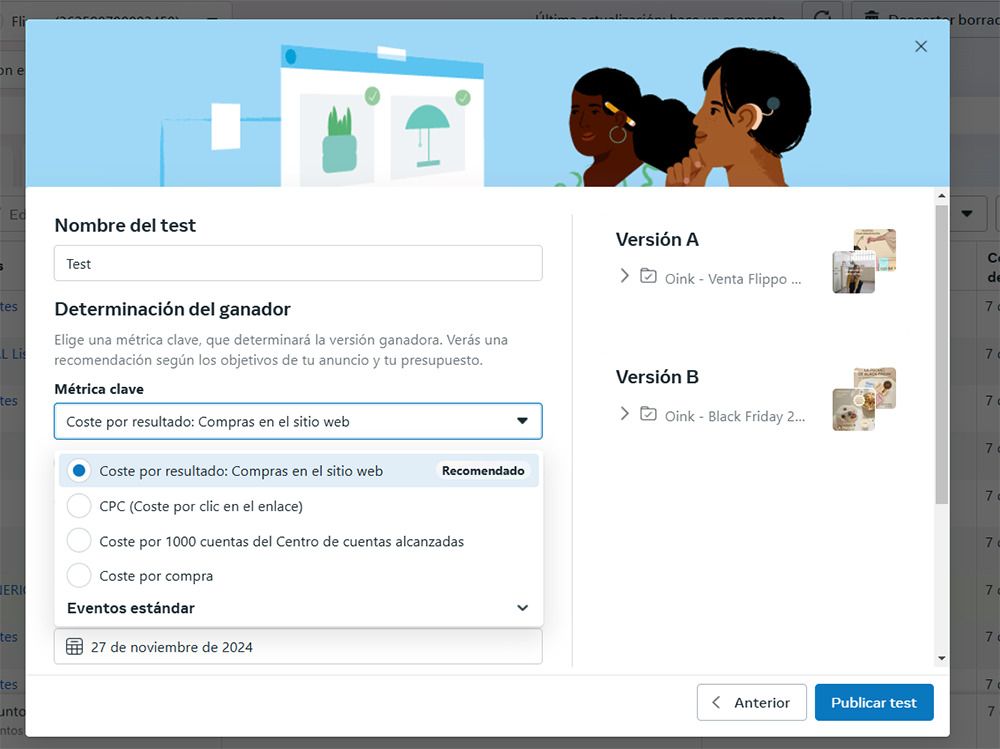Viewport: 1000px width, 749px height.
Task: Click the calendar icon in date field
Action: pos(74,647)
